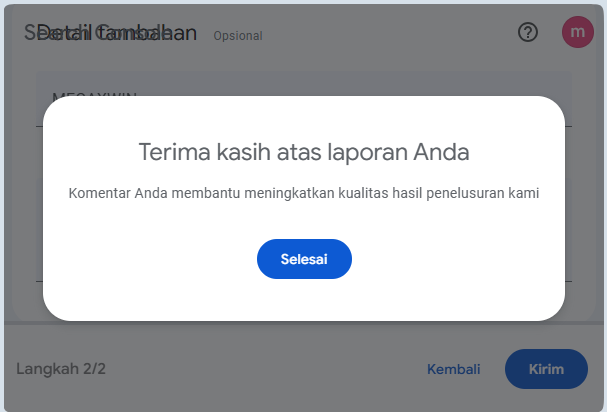
Task: Submit the report with Kirim
Action: 546,369
